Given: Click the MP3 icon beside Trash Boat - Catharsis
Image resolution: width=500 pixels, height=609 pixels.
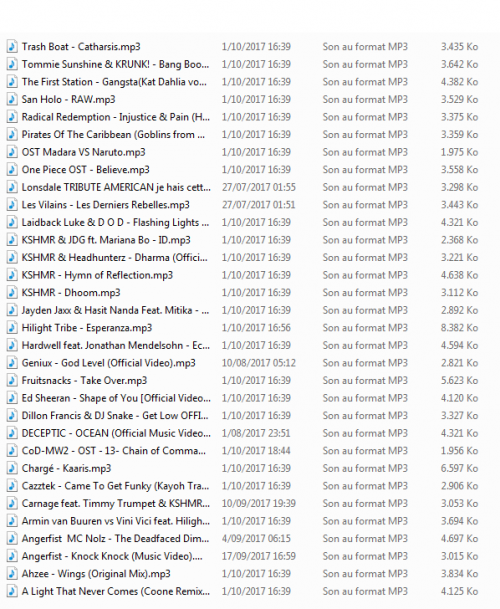Looking at the screenshot, I should tap(12, 47).
